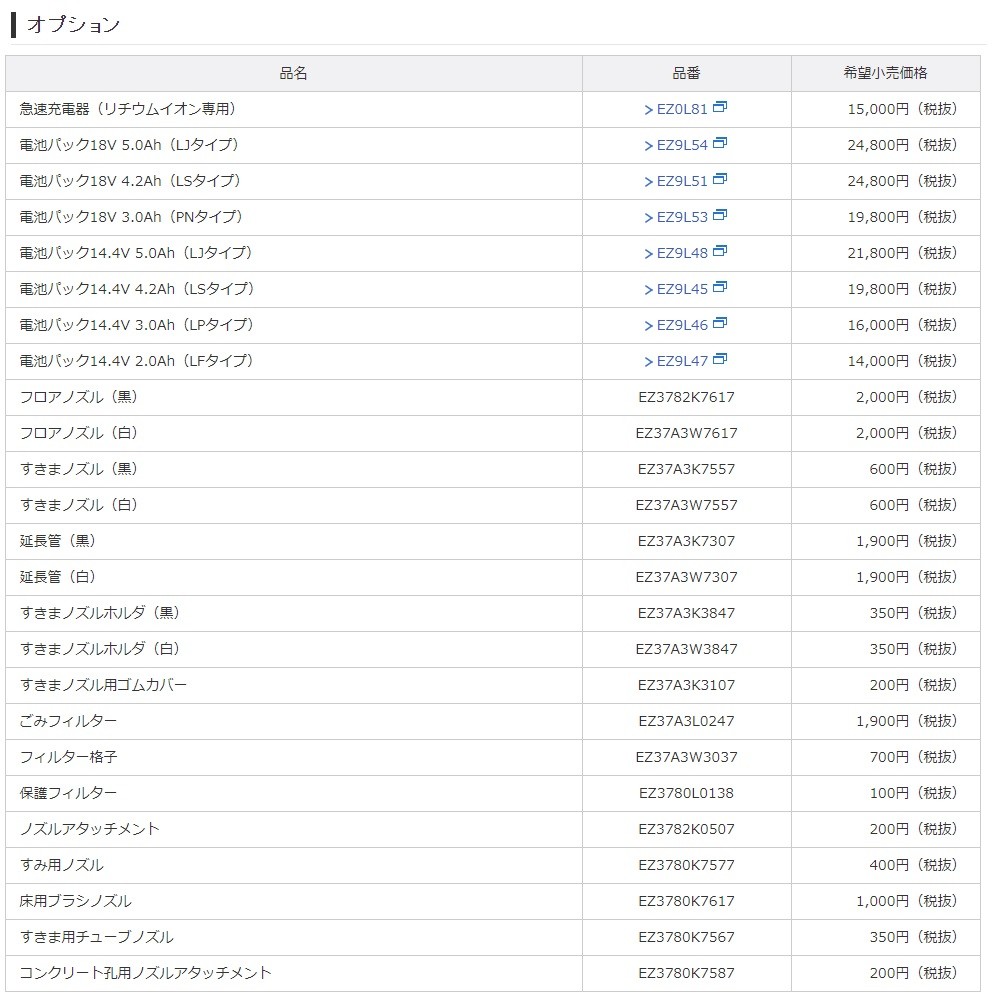Select 電池パック14.4V 3.0Ah（LPタイプ）row name
1000x1006 pixels.
[x=136, y=325]
